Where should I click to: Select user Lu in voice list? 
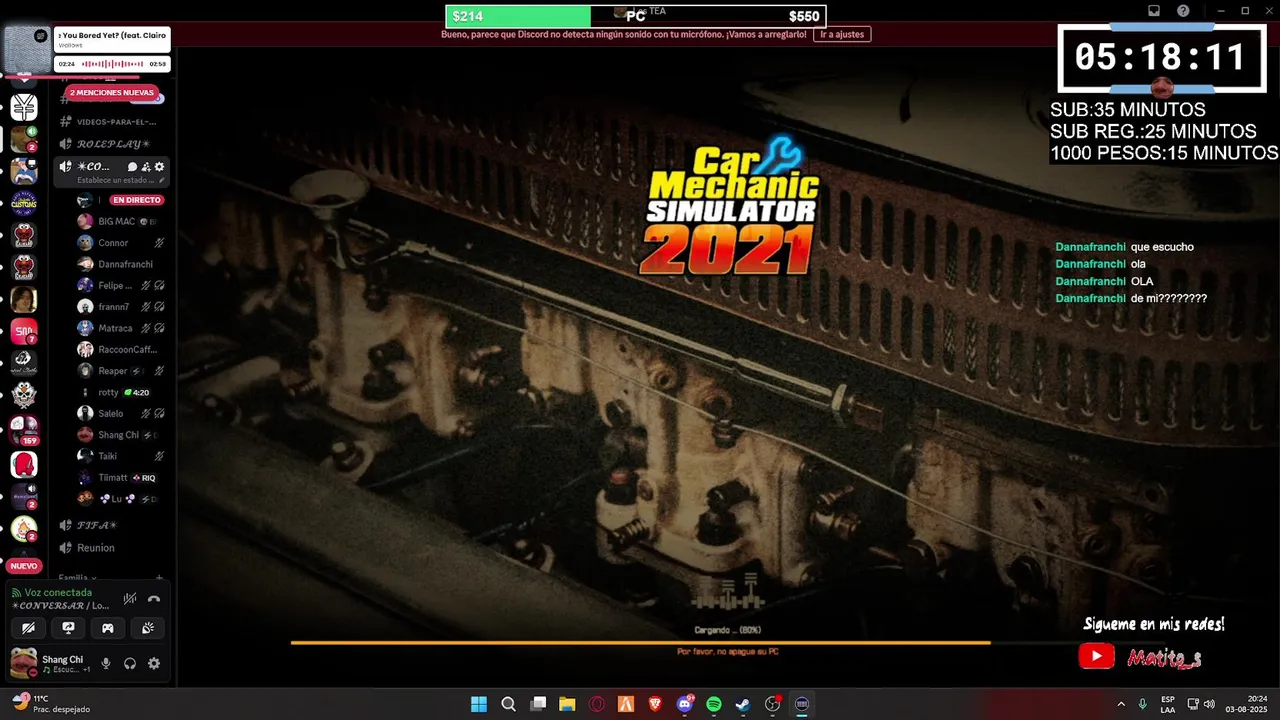pyautogui.click(x=122, y=498)
